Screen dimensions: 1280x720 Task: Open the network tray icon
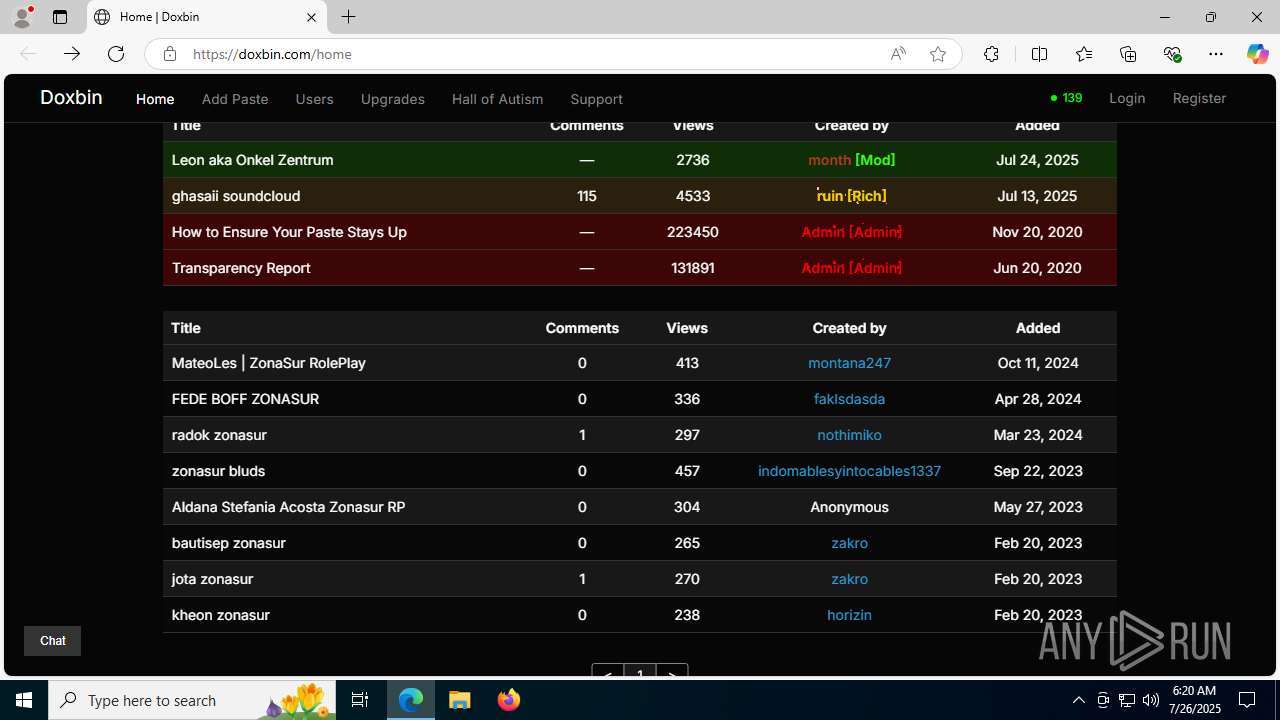(x=1127, y=700)
